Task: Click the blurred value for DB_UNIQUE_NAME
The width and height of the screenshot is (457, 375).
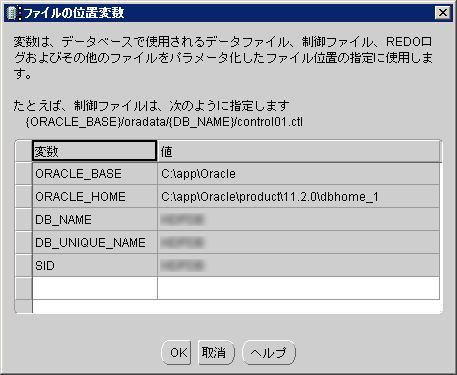Action: click(299, 243)
